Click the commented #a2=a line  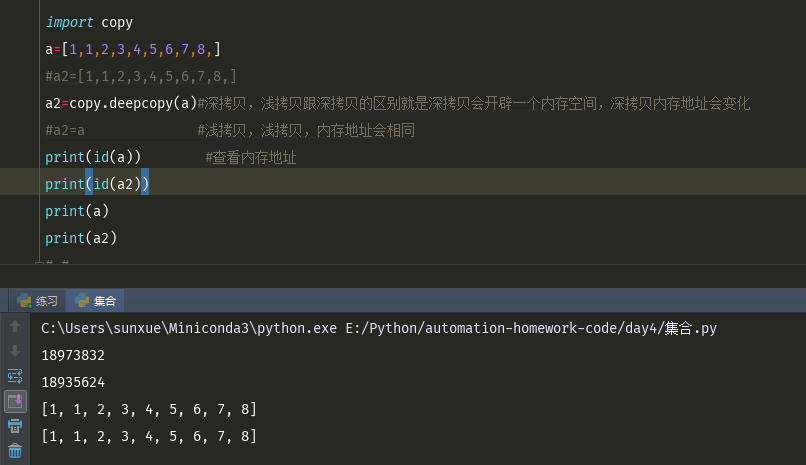[65, 130]
